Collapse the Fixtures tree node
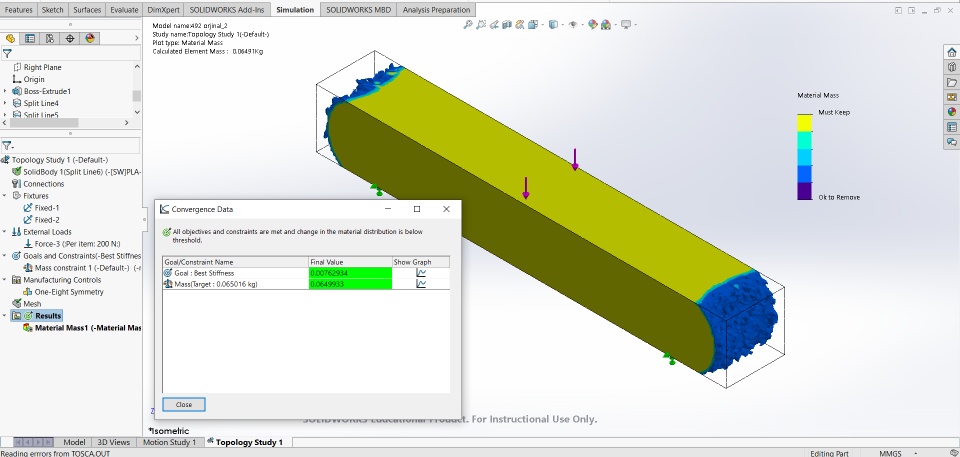 [x=6, y=195]
